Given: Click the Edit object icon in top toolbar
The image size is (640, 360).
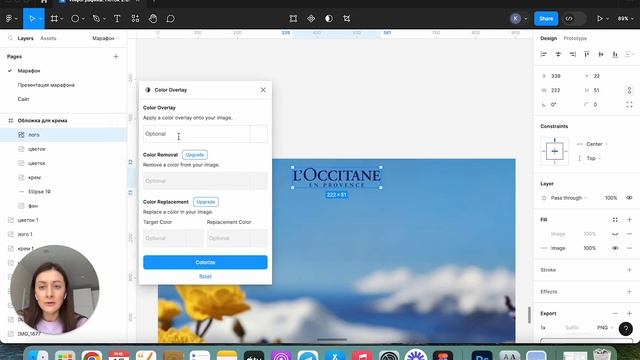Looking at the screenshot, I should 293,18.
